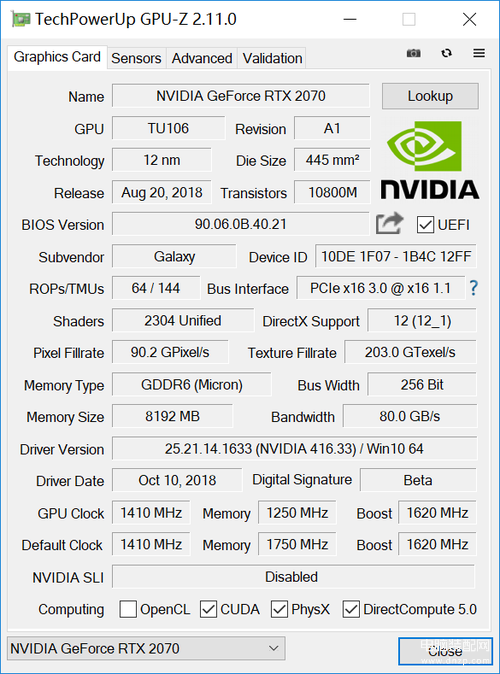Click the Driver Version text field
The width and height of the screenshot is (500, 674).
coord(294,449)
